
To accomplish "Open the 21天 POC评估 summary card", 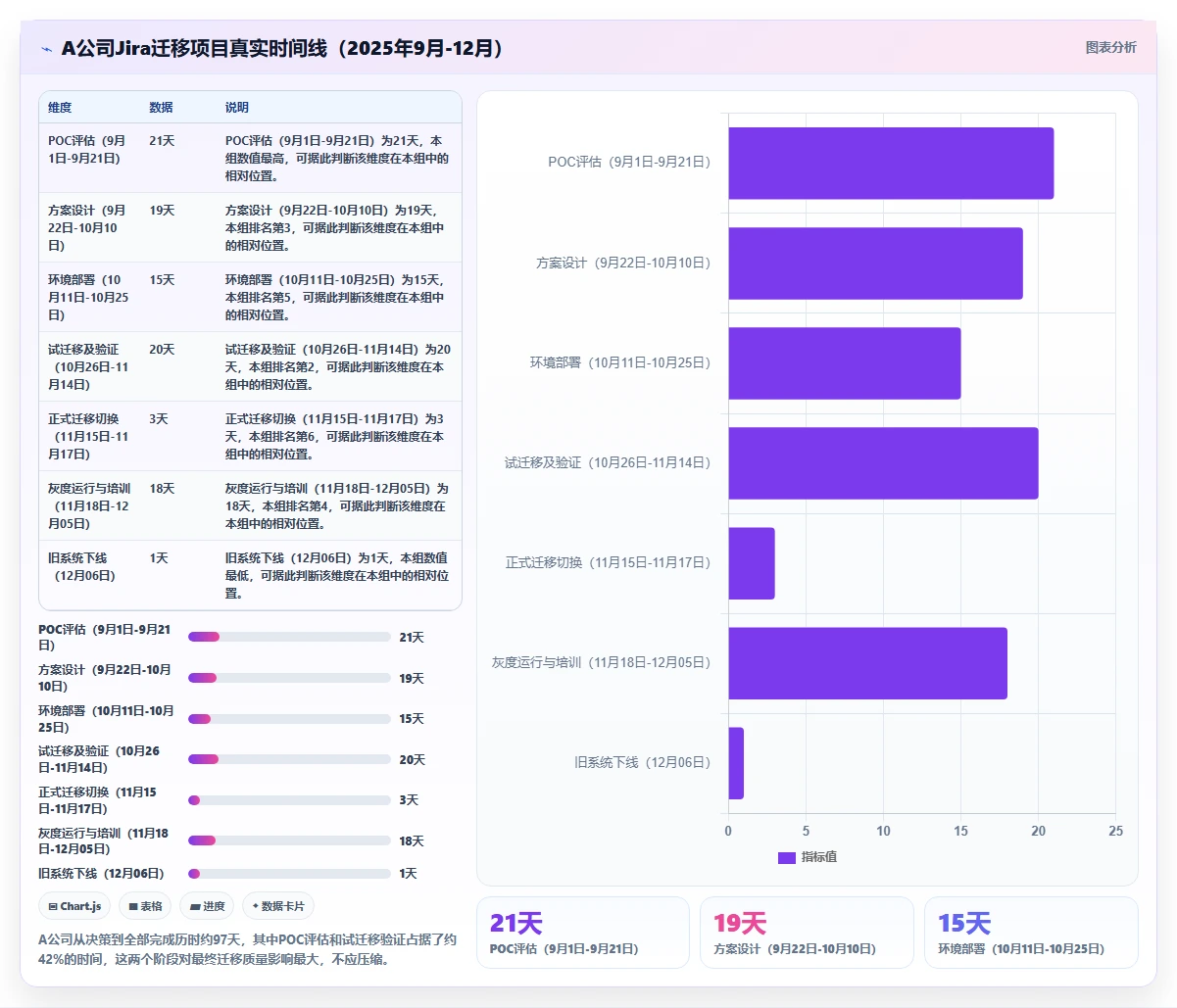I will (583, 933).
